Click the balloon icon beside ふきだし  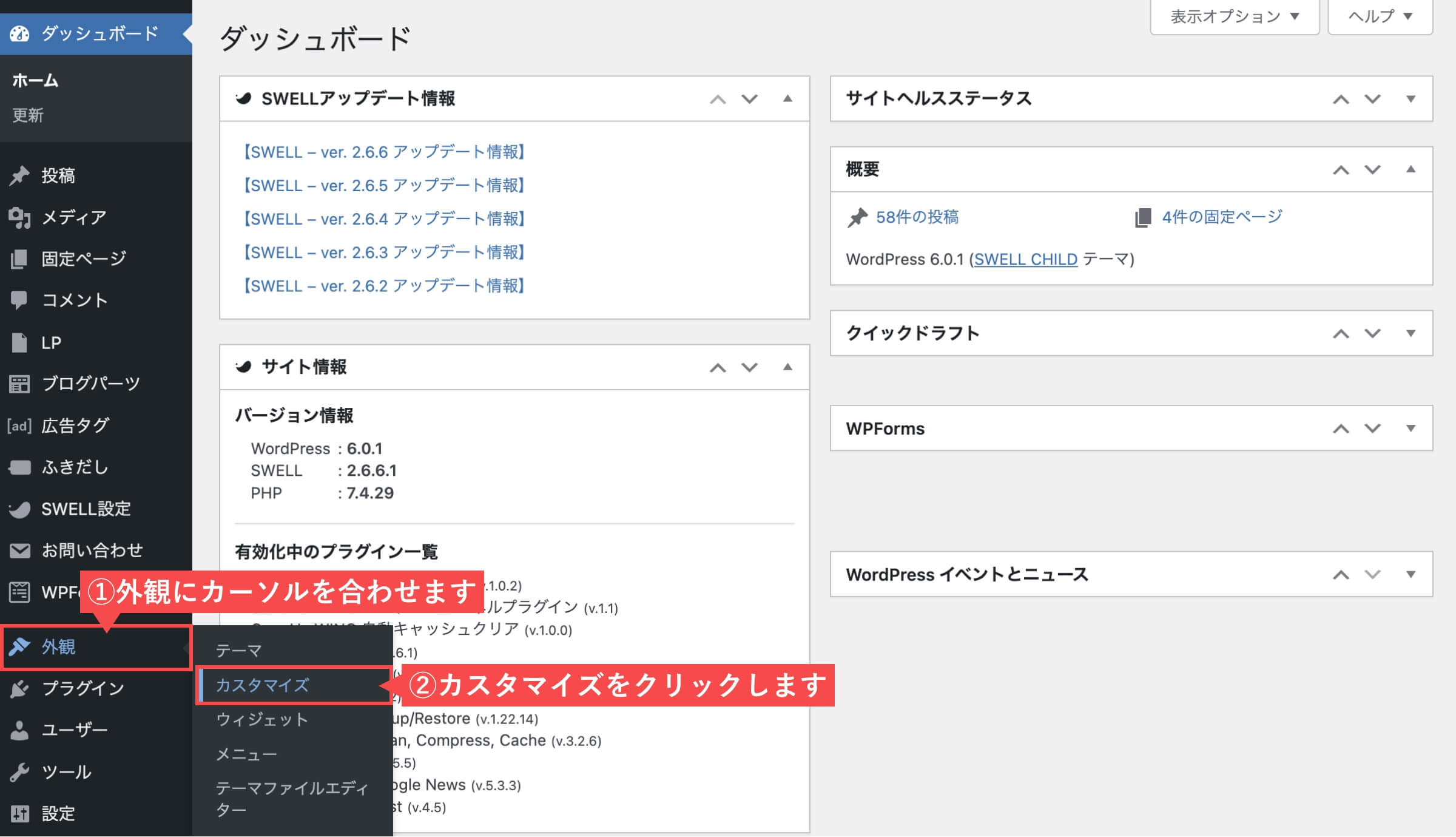click(19, 467)
